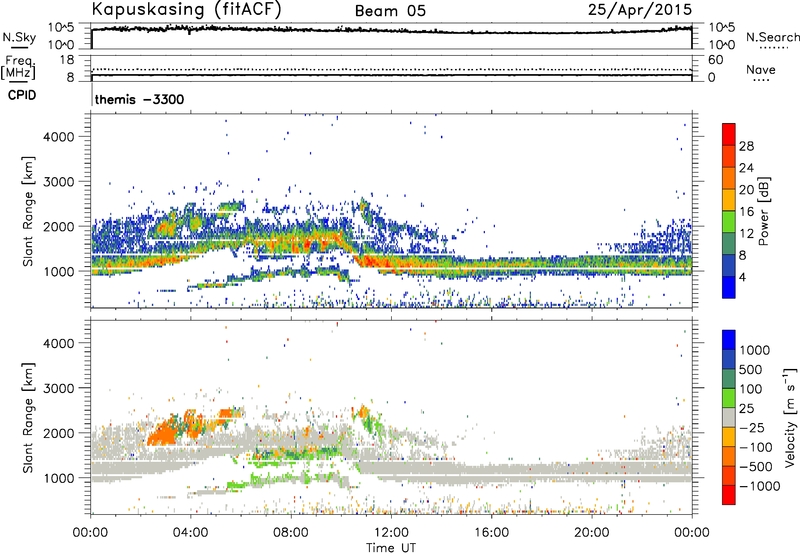Viewport: 800px width, 554px height.
Task: Click the orange negative-velocity patch near 03:00
Action: point(164,431)
